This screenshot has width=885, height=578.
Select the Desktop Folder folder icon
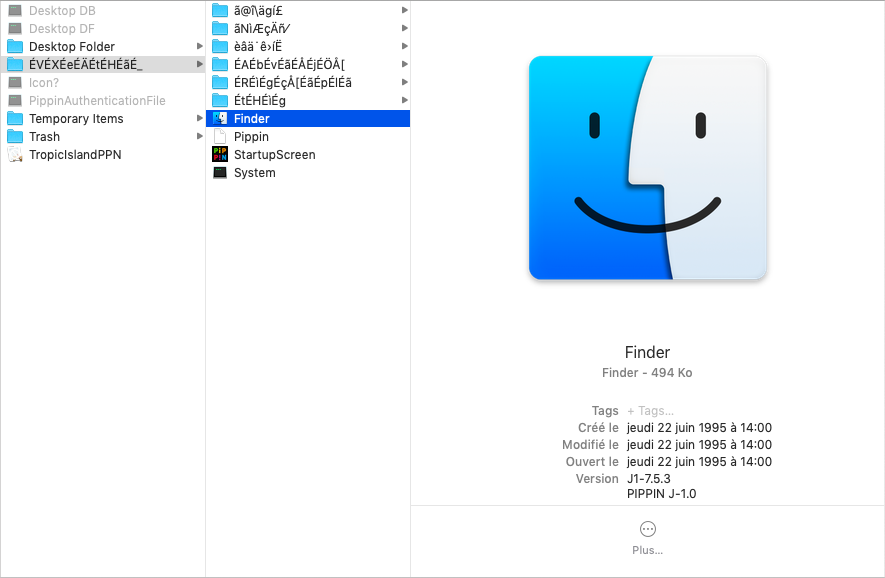[15, 46]
